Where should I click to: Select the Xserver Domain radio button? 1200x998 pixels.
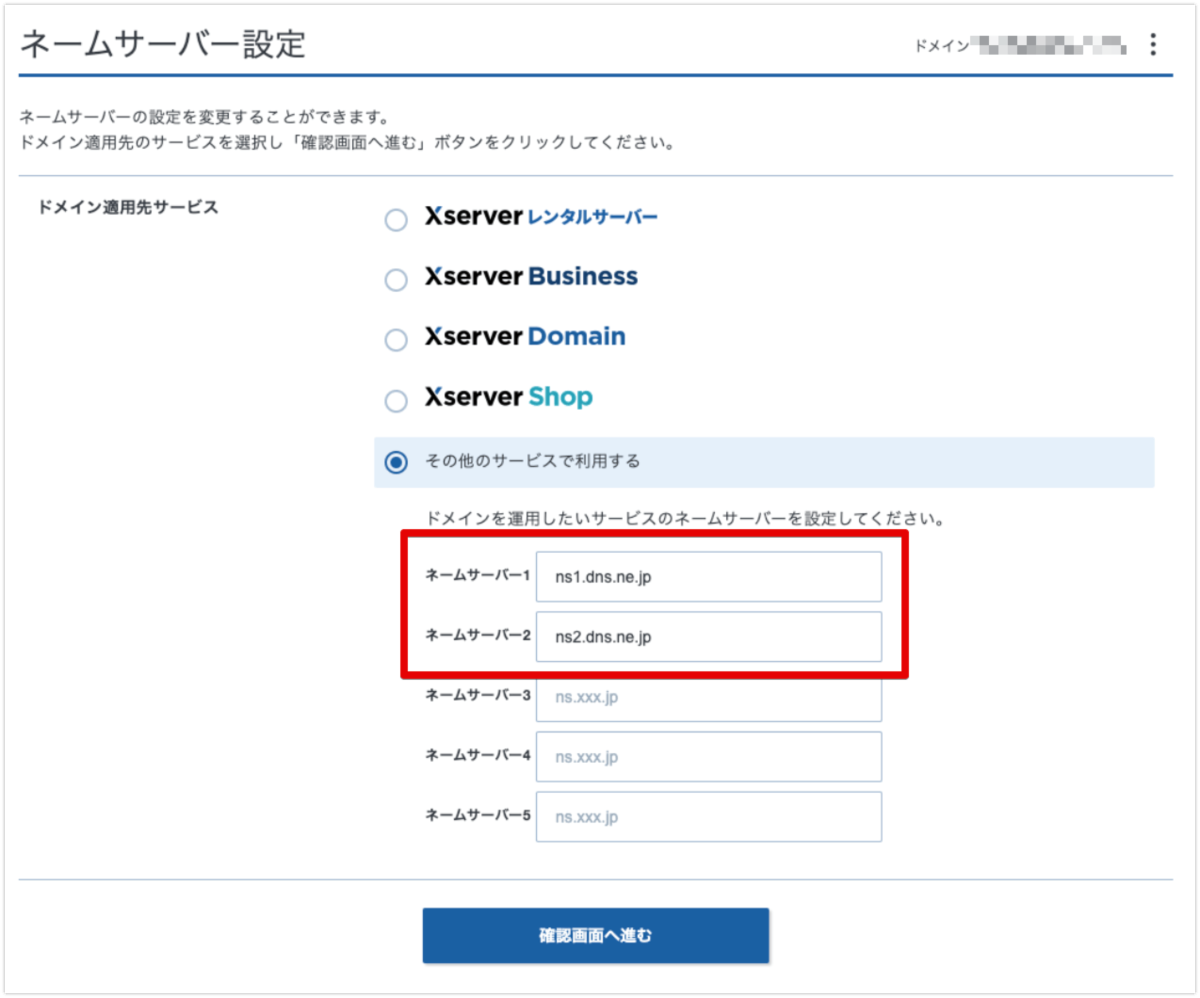(x=395, y=339)
